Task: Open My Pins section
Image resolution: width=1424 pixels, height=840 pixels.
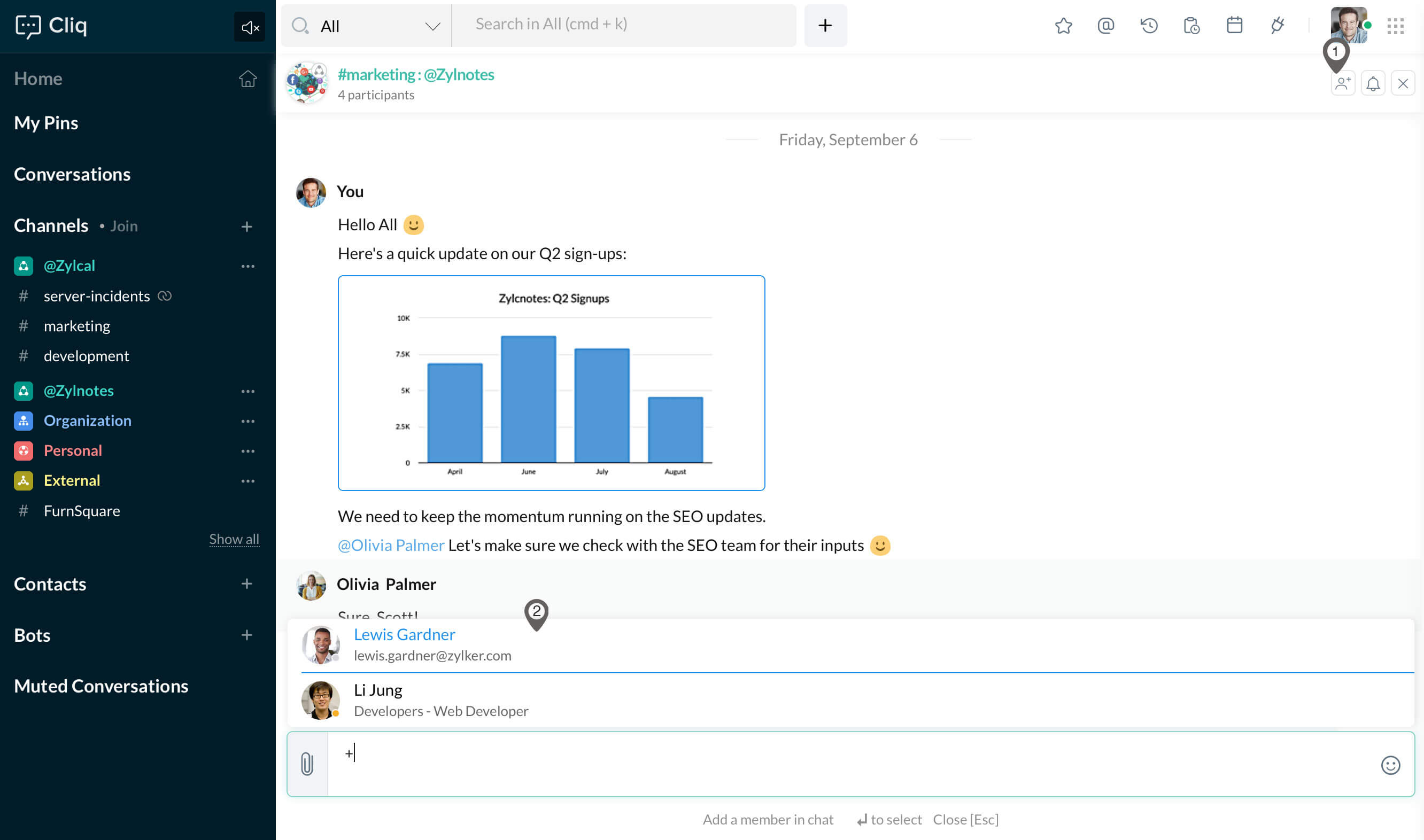Action: 46,123
